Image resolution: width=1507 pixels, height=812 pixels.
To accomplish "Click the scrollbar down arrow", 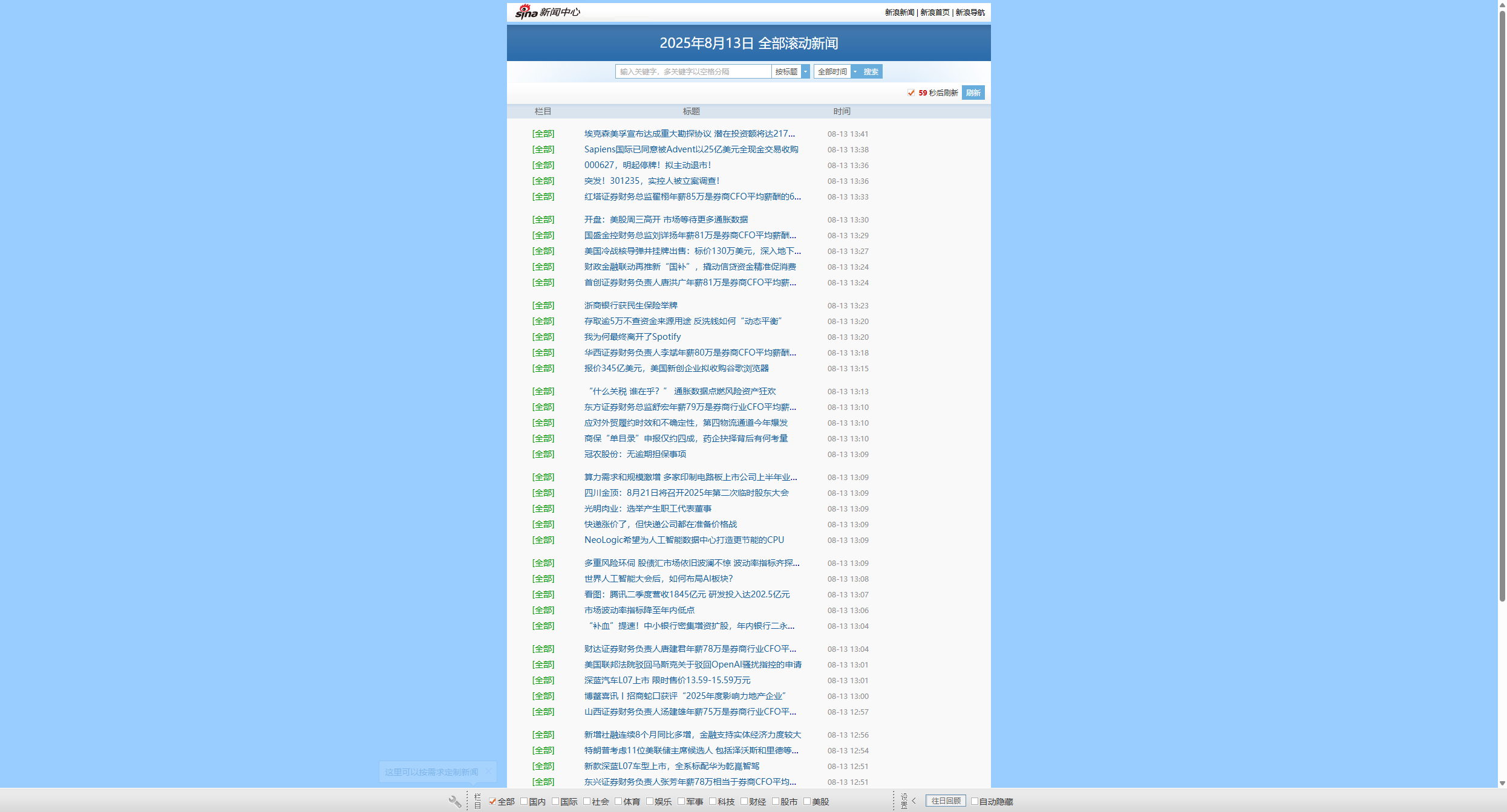I will pyautogui.click(x=1502, y=783).
